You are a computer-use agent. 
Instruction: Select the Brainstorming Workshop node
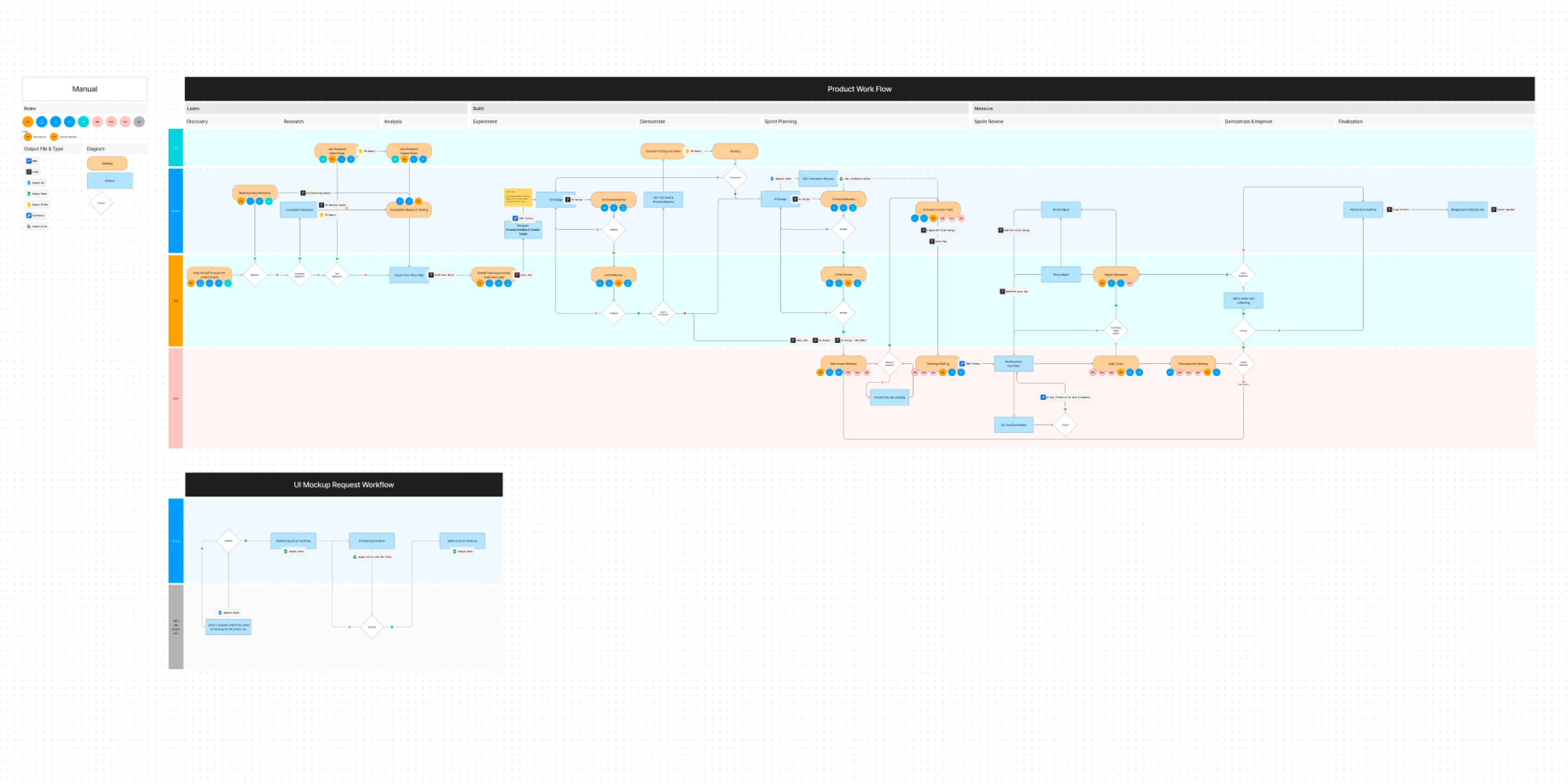pos(254,193)
